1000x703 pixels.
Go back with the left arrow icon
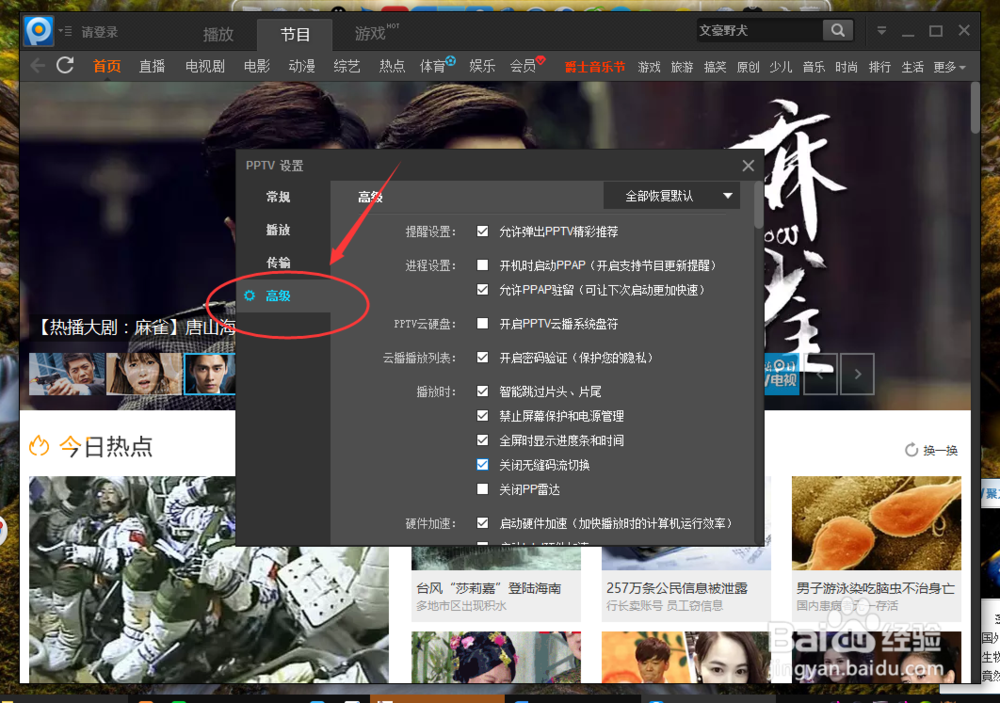tap(38, 66)
